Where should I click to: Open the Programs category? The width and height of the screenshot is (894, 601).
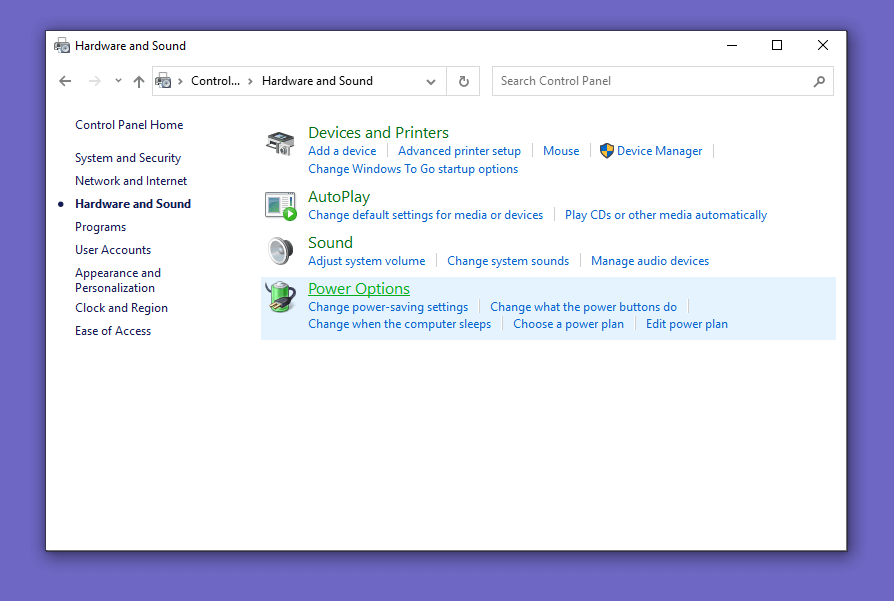click(100, 227)
